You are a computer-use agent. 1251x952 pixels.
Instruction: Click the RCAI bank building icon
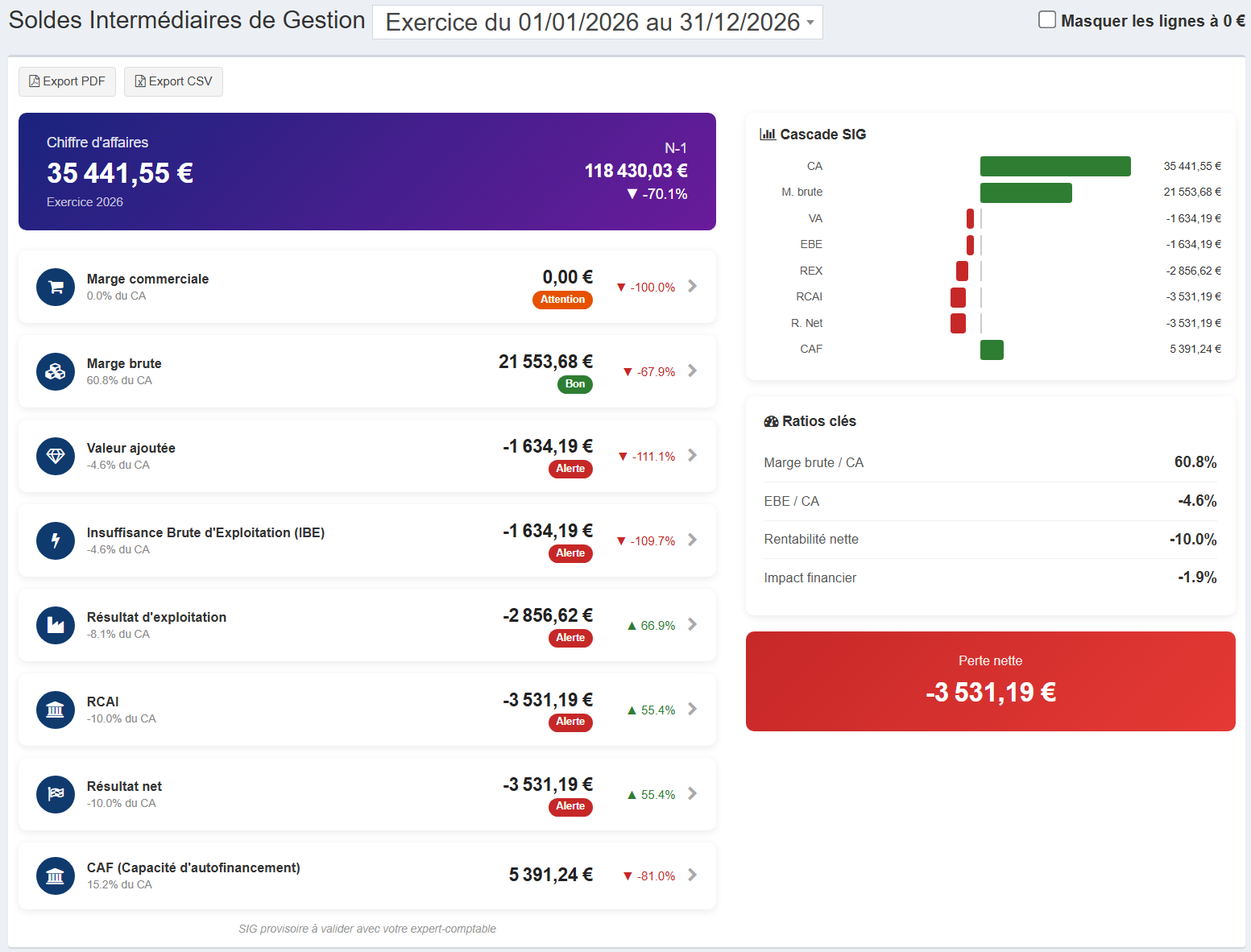(x=56, y=710)
